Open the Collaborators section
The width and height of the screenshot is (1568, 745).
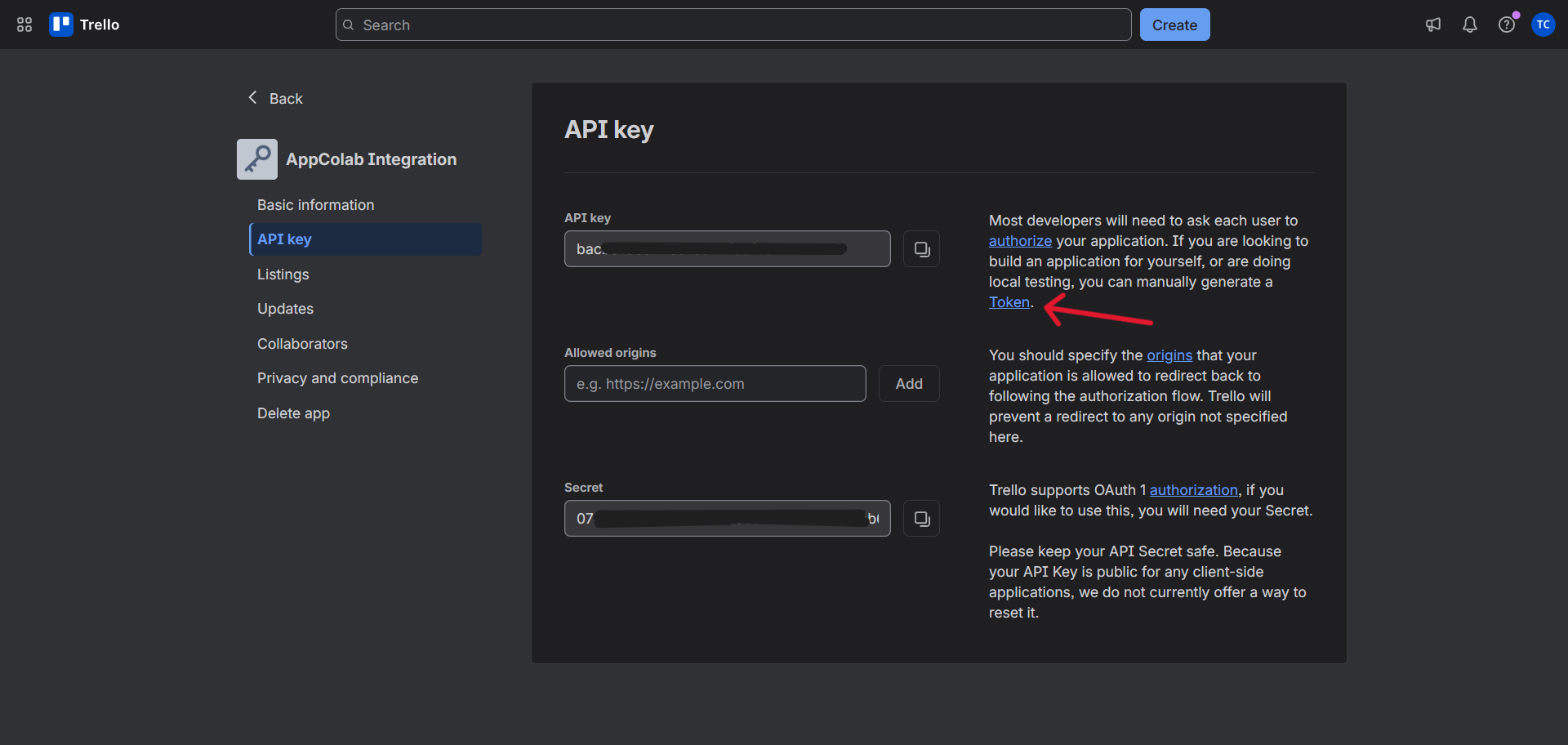pyautogui.click(x=303, y=344)
